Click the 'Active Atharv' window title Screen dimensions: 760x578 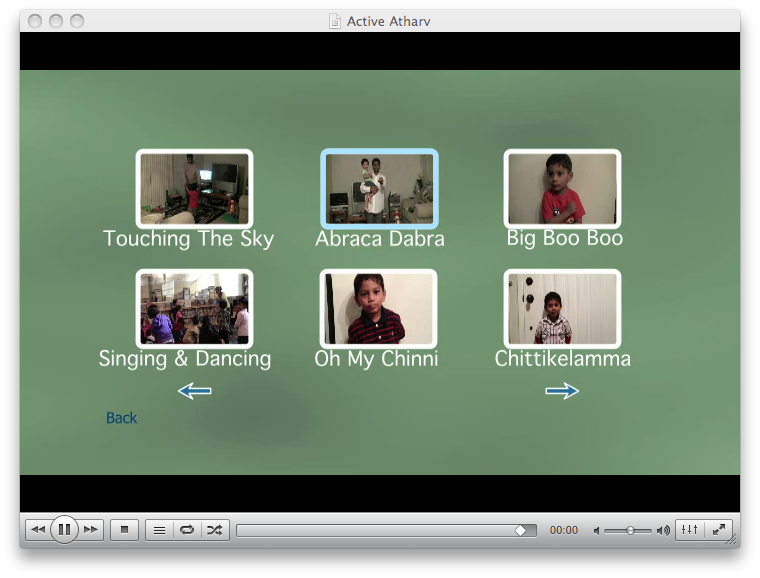click(388, 21)
